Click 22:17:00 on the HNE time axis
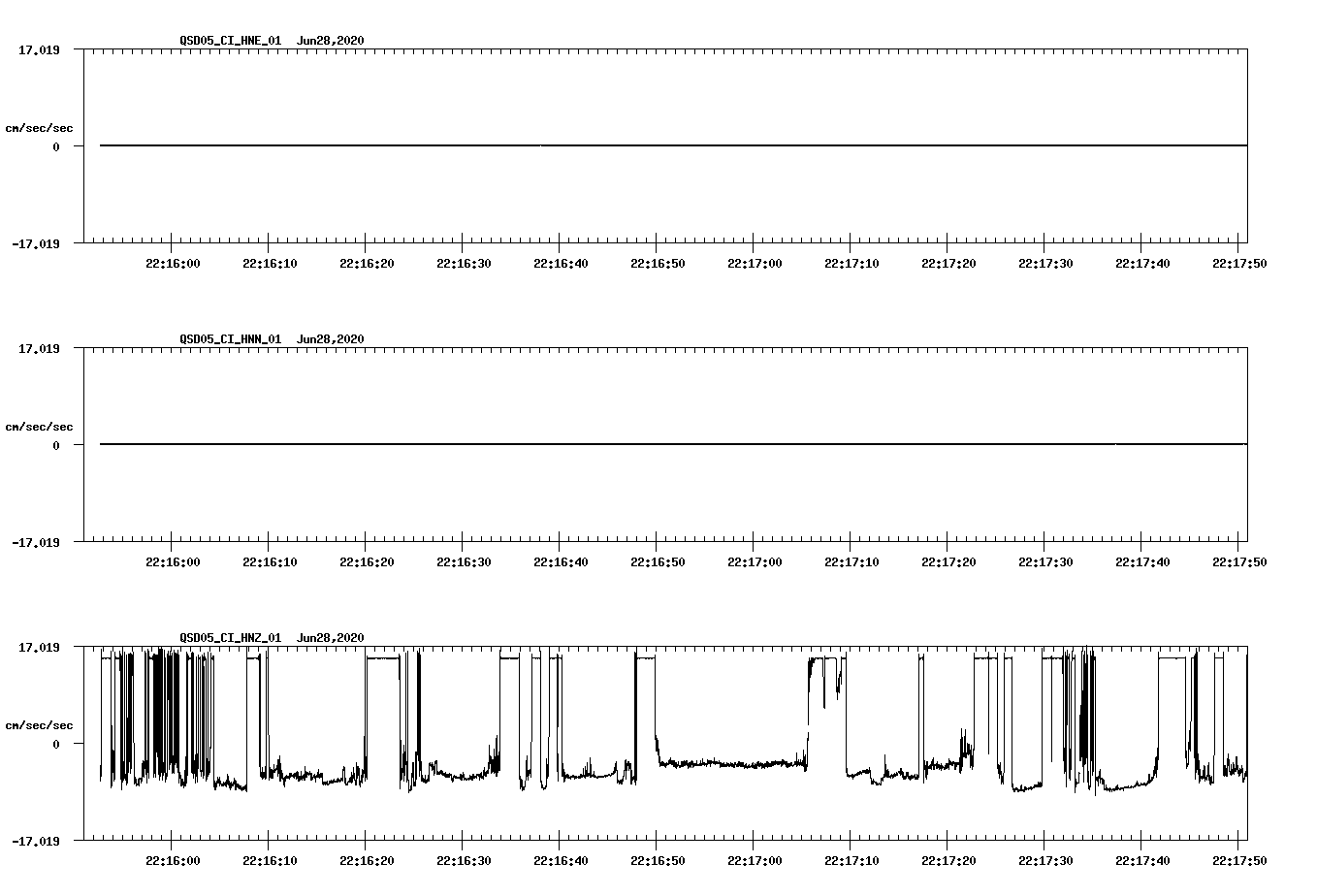 click(x=755, y=264)
